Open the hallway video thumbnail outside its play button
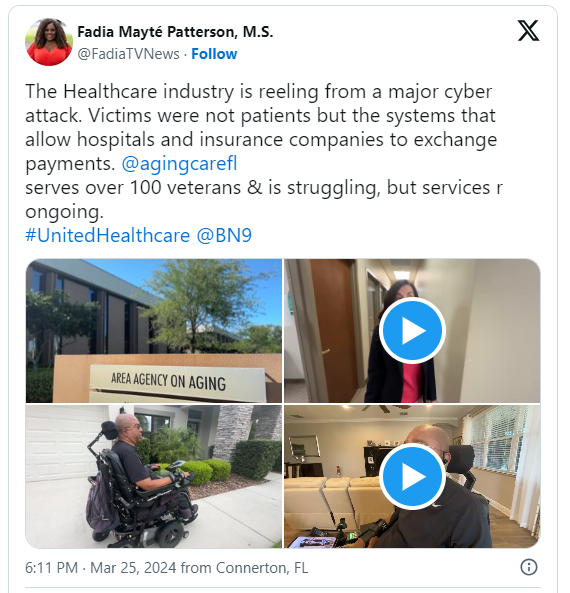The image size is (570, 593). point(492,340)
